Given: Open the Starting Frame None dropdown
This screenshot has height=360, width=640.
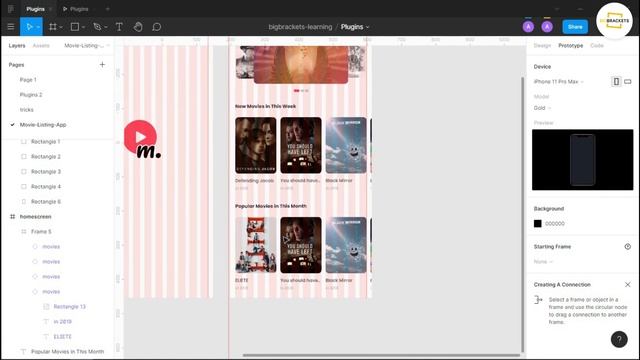Looking at the screenshot, I should click(543, 262).
